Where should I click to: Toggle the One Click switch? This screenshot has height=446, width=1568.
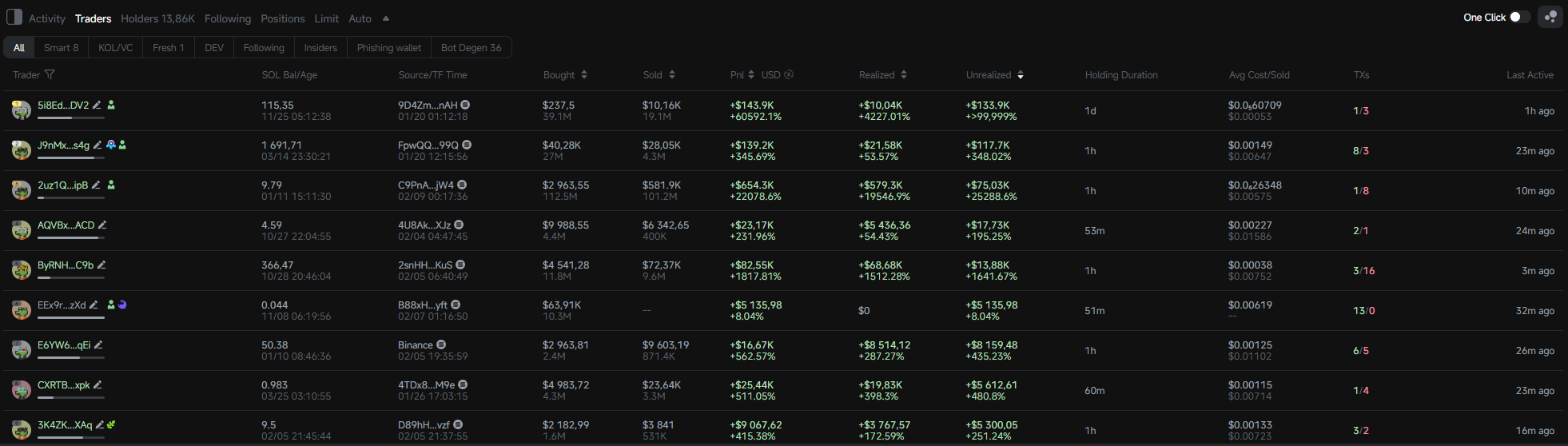click(x=1518, y=17)
